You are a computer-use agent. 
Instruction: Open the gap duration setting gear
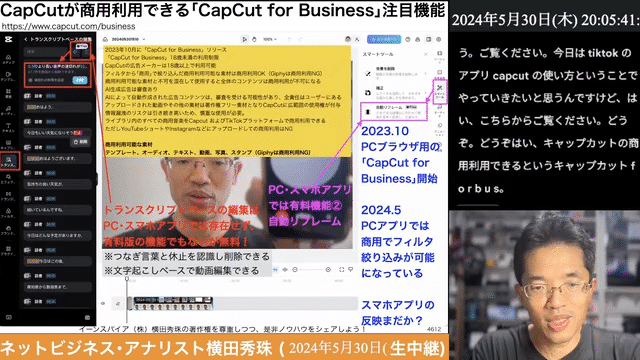pos(30,80)
